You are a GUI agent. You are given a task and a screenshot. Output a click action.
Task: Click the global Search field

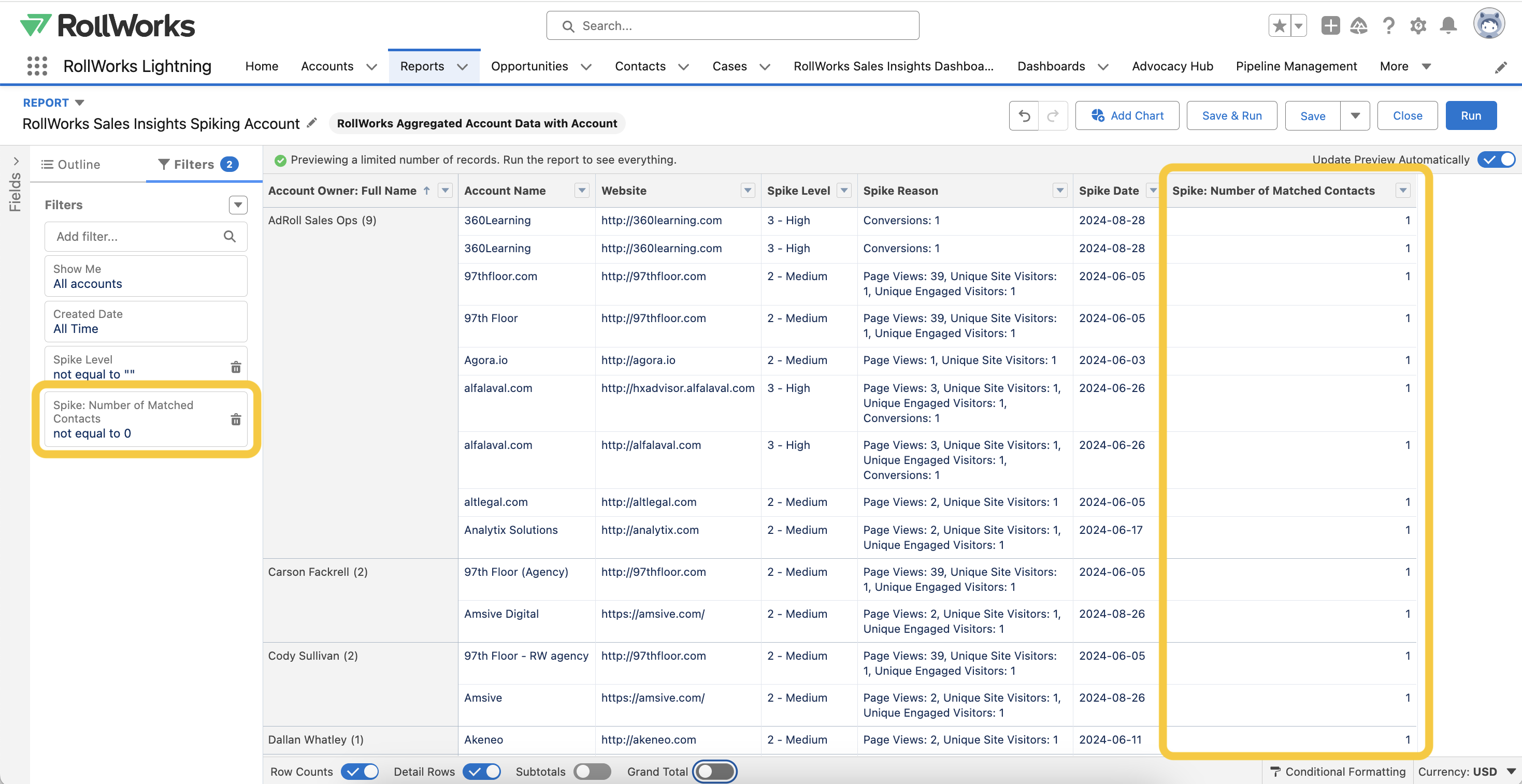733,25
